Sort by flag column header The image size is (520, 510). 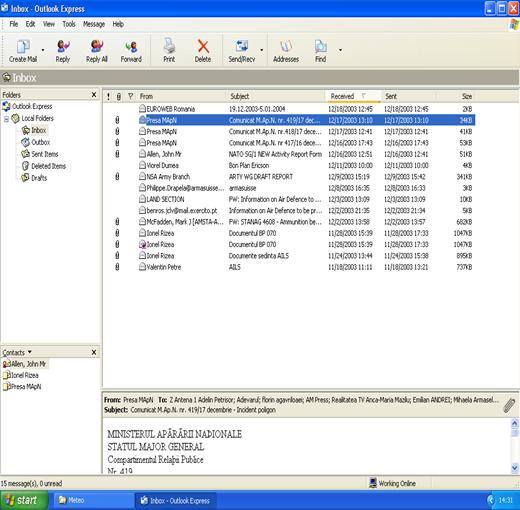[x=131, y=97]
